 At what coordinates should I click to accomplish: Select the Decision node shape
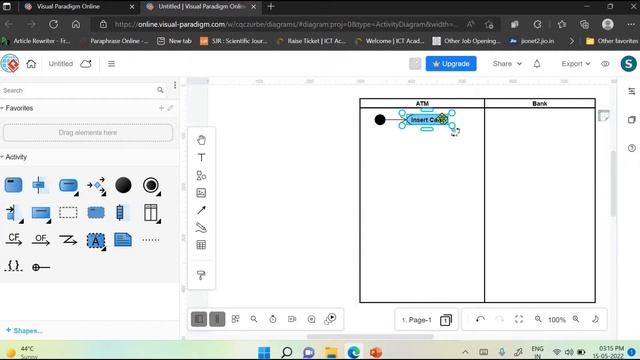click(x=96, y=185)
